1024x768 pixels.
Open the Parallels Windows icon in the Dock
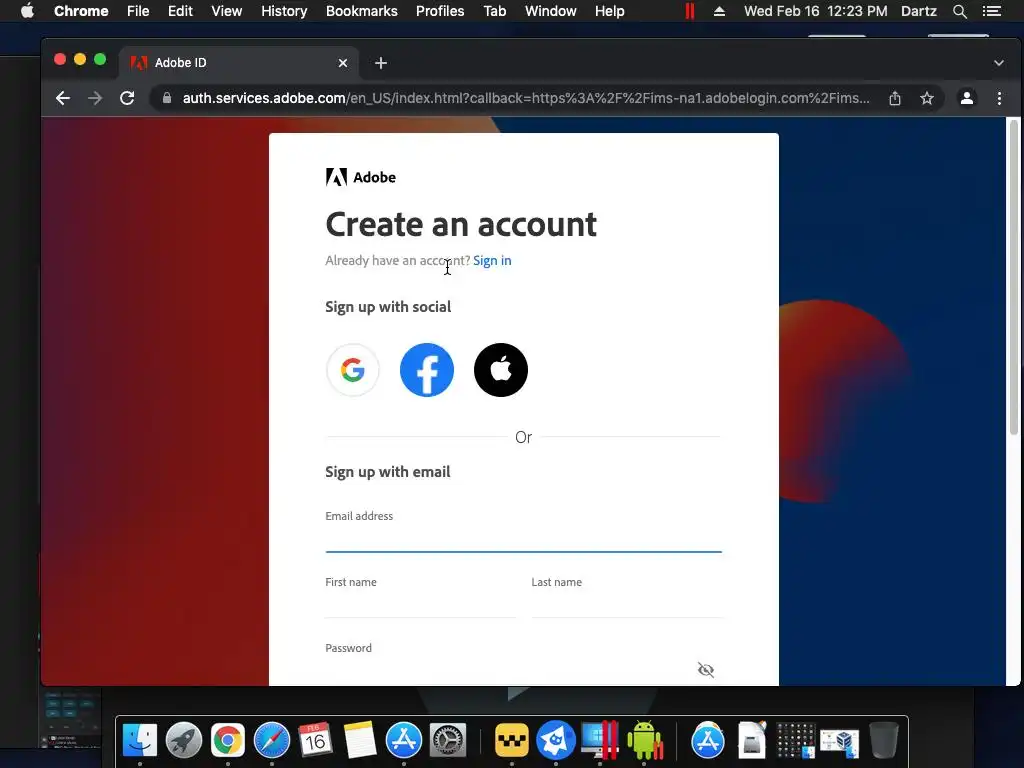click(x=600, y=740)
